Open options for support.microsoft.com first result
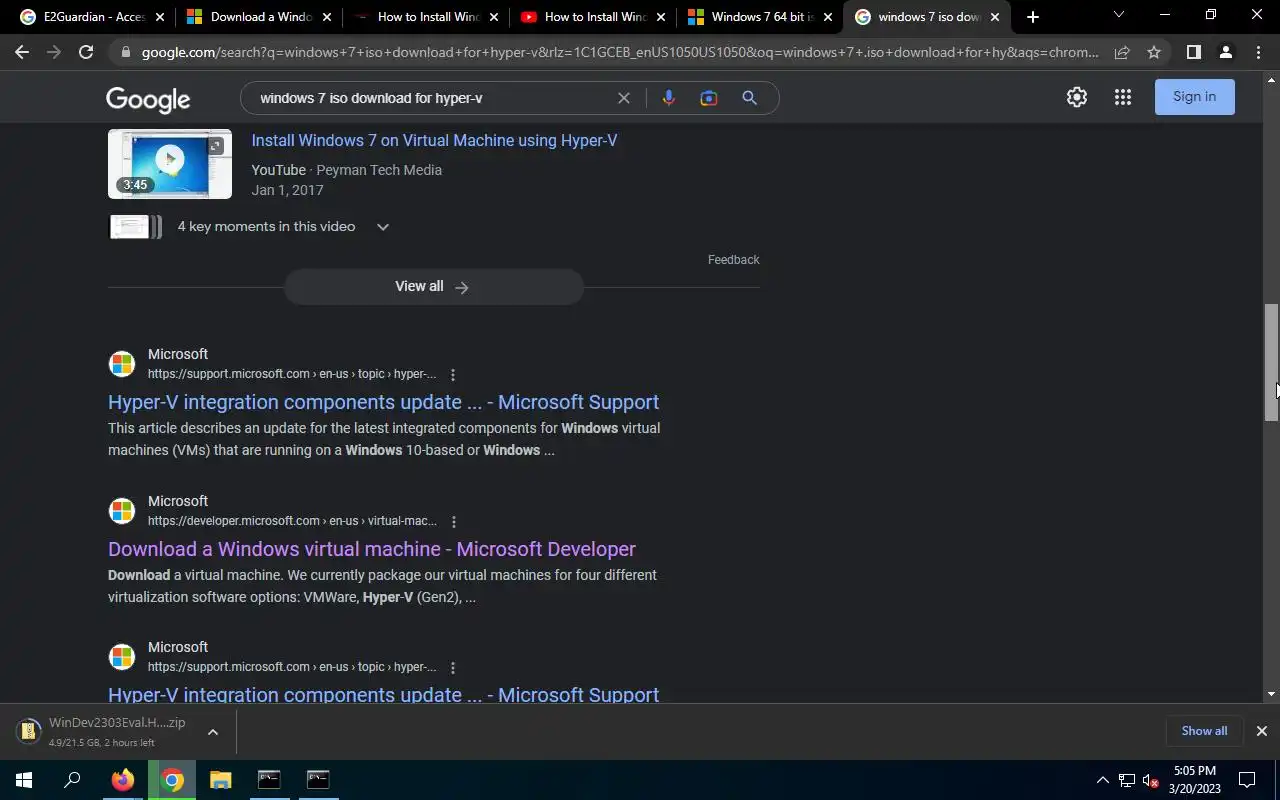Image resolution: width=1280 pixels, height=800 pixels. pos(453,375)
